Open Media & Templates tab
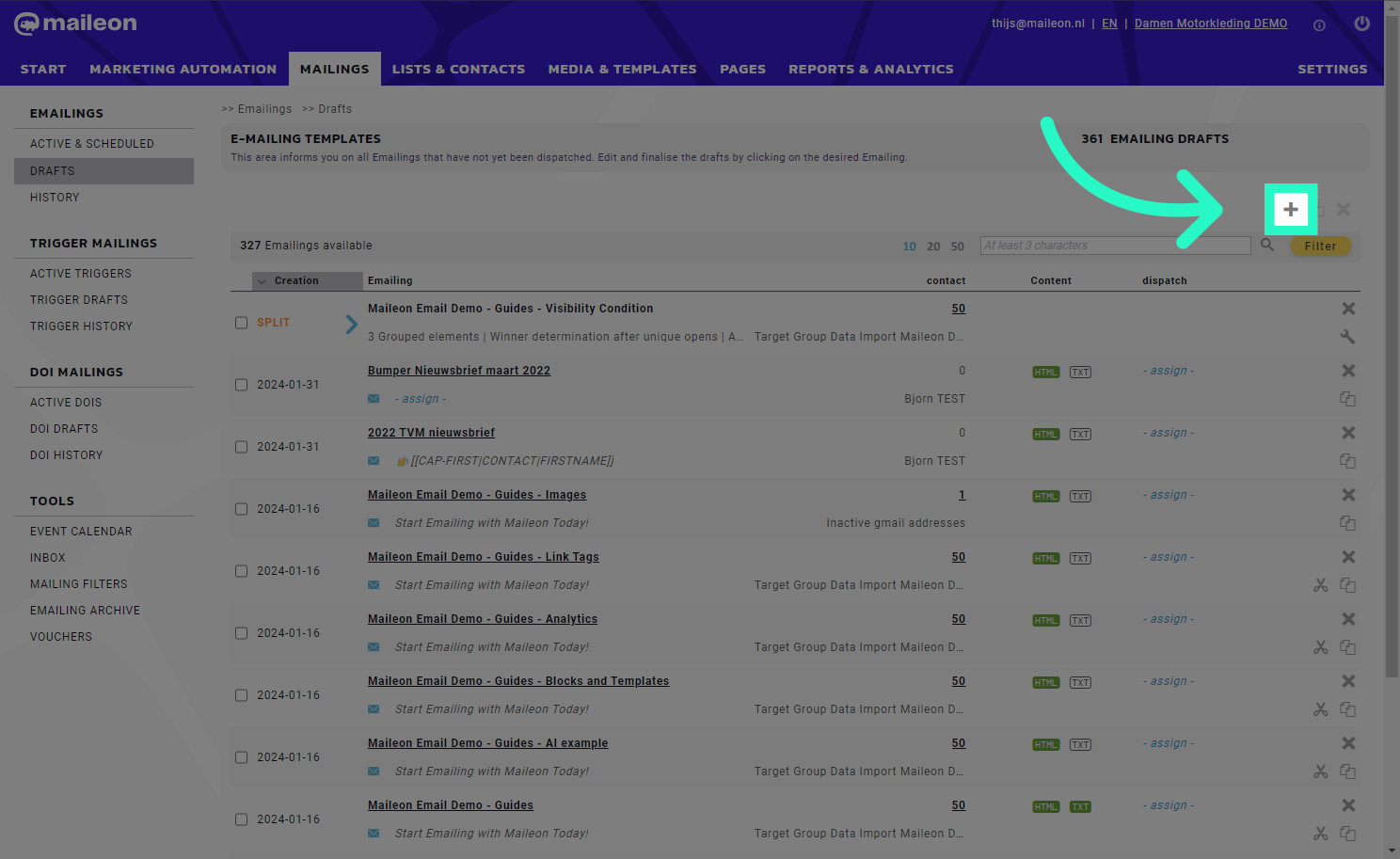The image size is (1400, 859). pyautogui.click(x=622, y=69)
